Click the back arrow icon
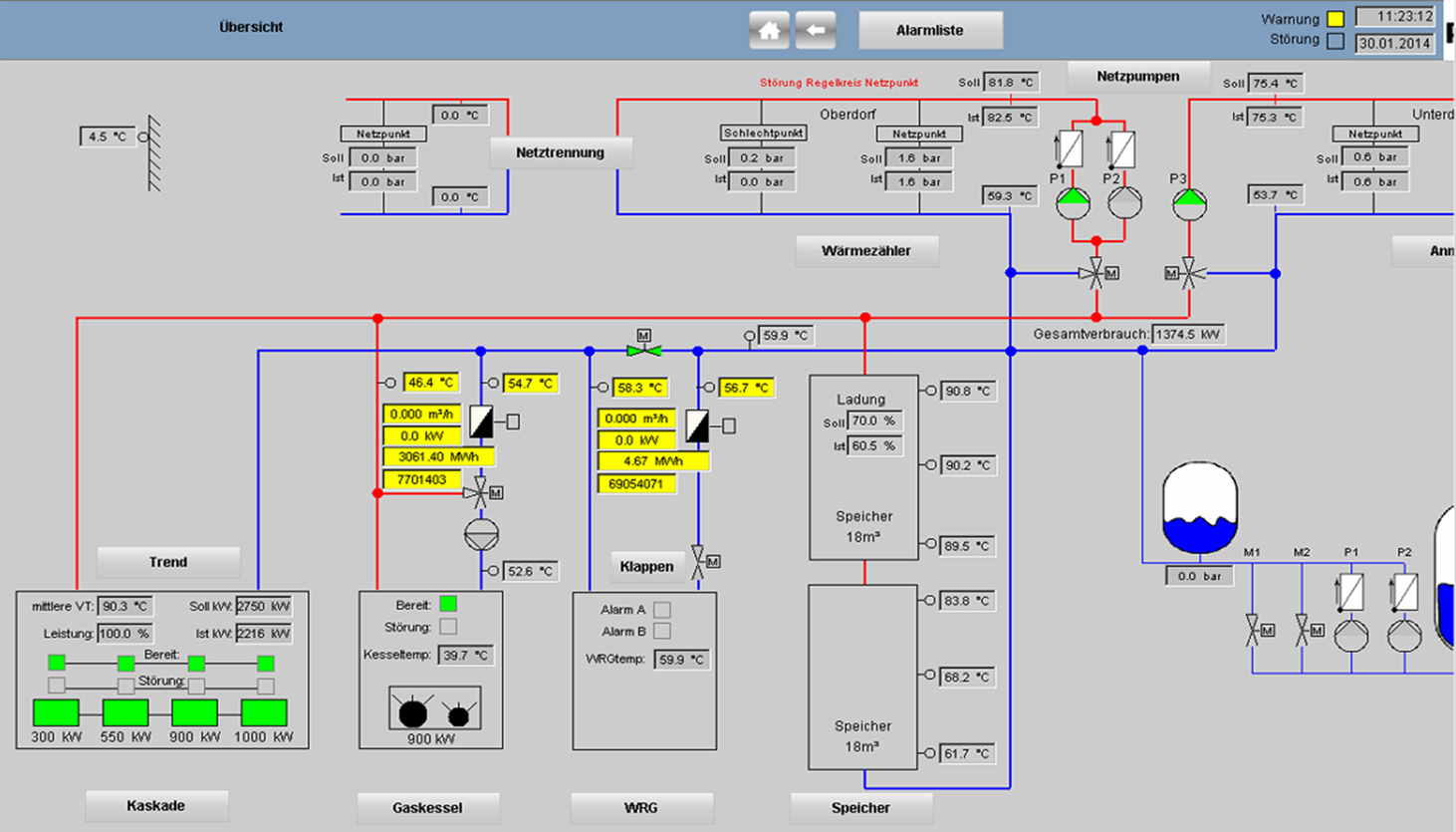This screenshot has height=832, width=1456. coord(815,30)
